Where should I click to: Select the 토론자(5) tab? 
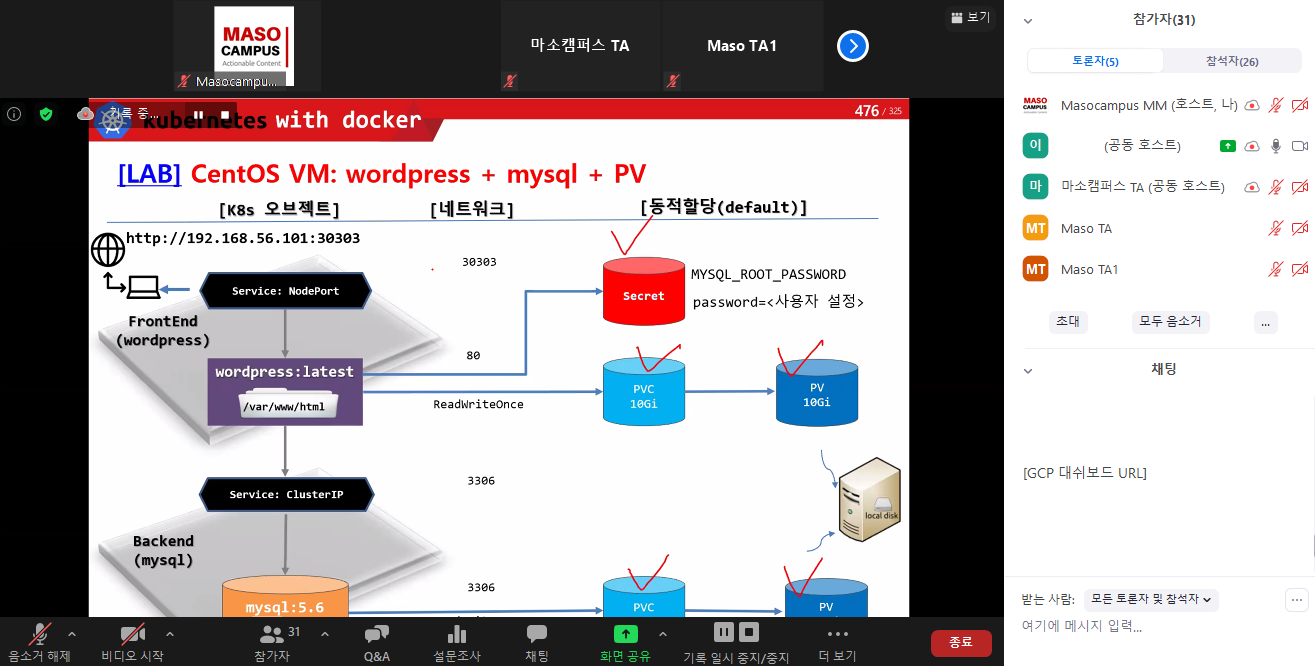pyautogui.click(x=1095, y=61)
